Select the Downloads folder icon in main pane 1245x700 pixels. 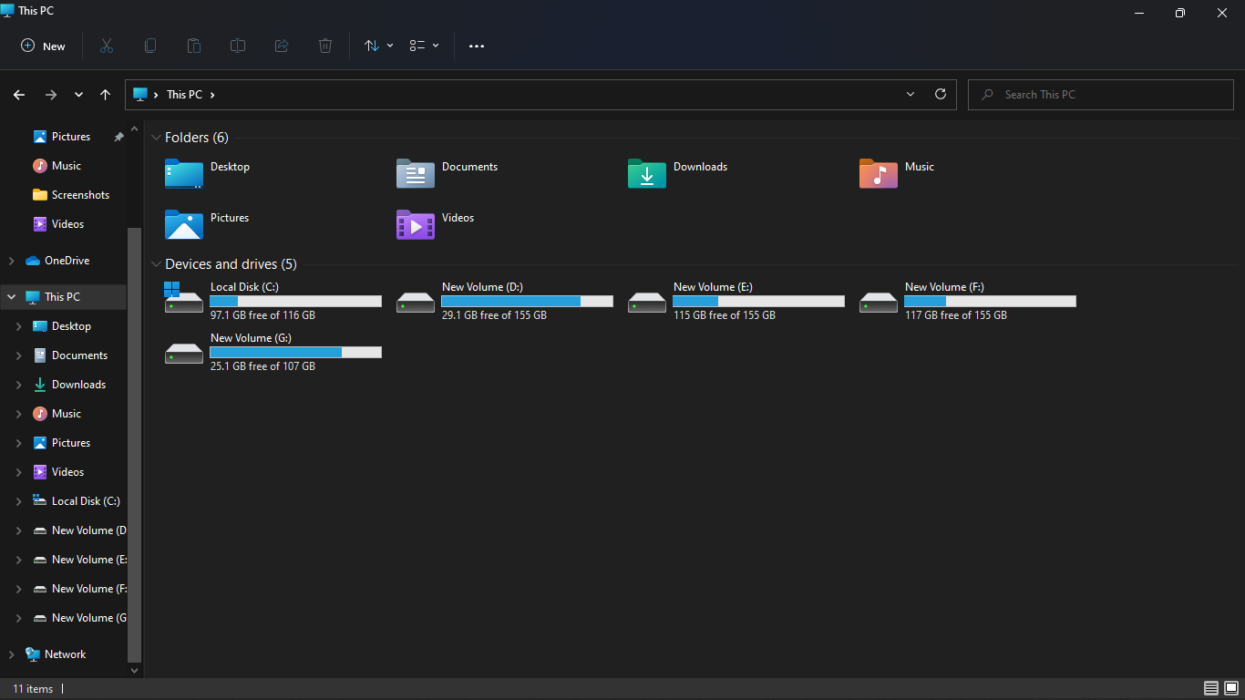coord(647,173)
